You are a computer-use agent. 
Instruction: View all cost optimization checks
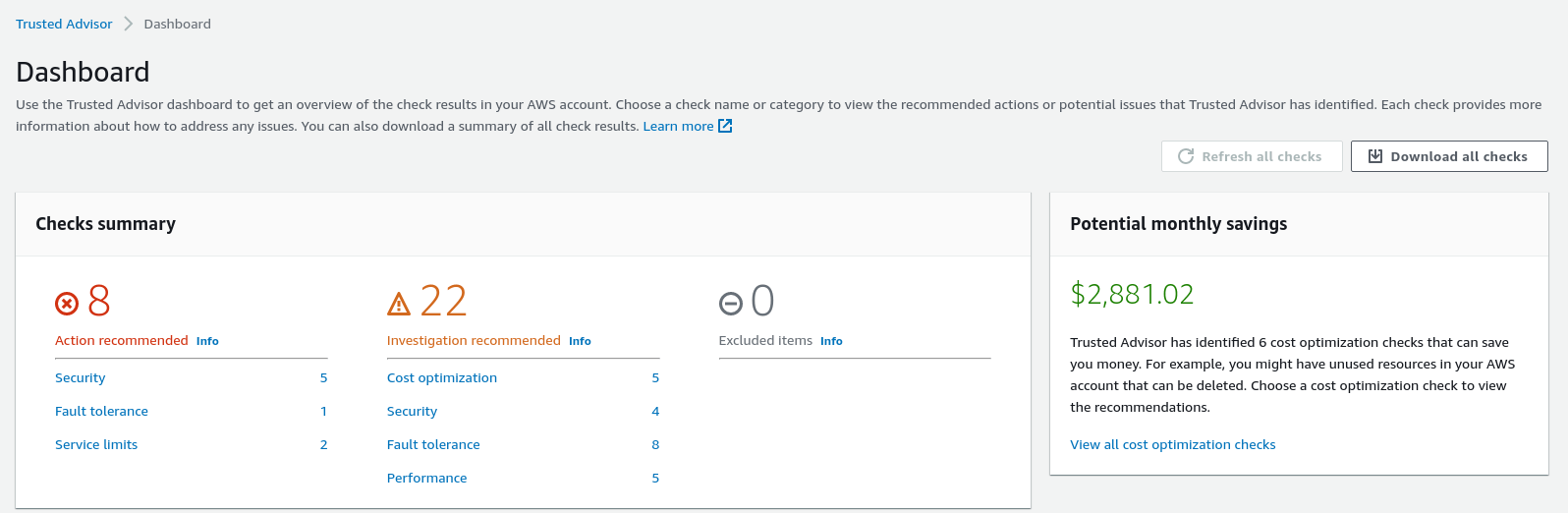click(x=1172, y=444)
